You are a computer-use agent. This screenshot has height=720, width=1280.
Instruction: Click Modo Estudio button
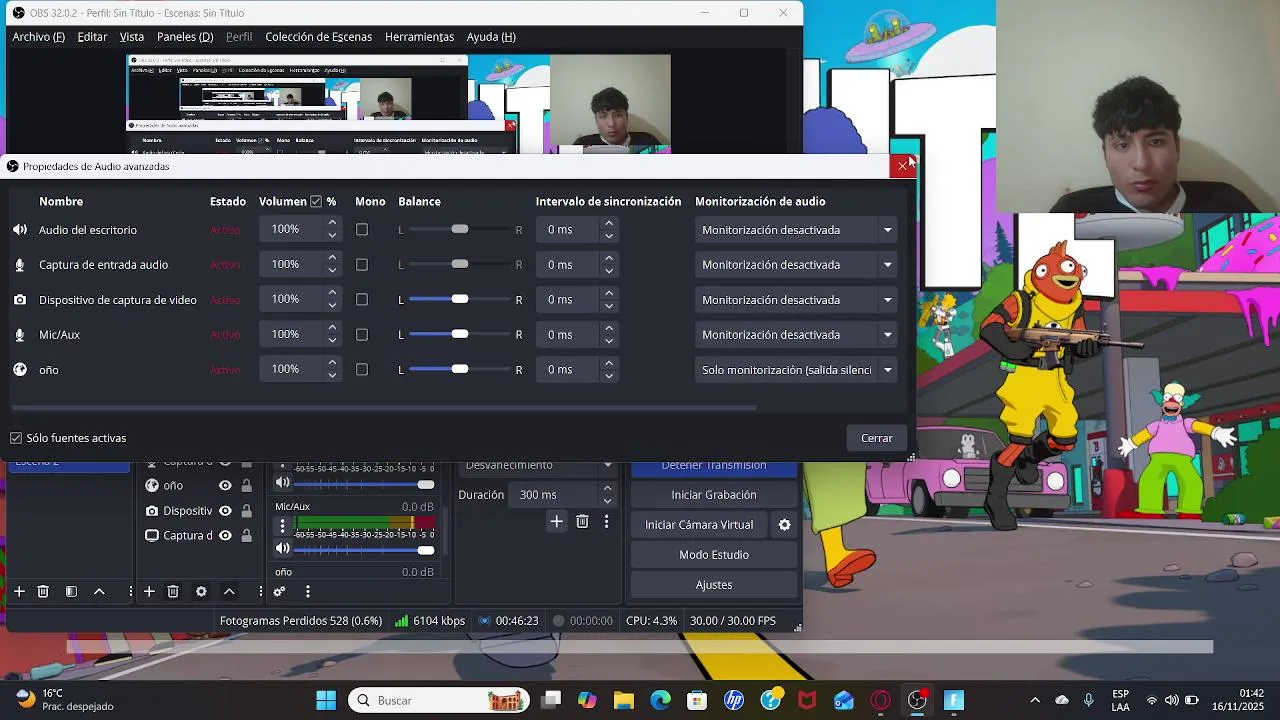pos(714,555)
